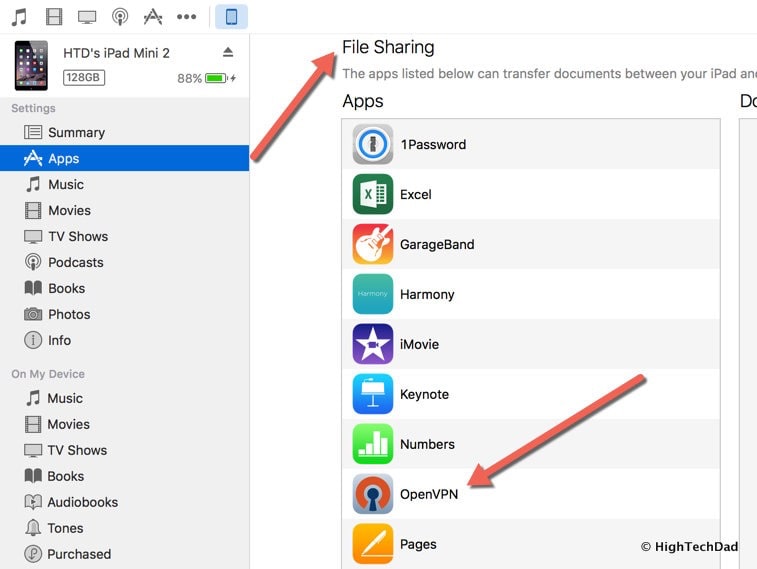Select the iPad device toolbar button
Screen dimensions: 757x569
tap(231, 17)
